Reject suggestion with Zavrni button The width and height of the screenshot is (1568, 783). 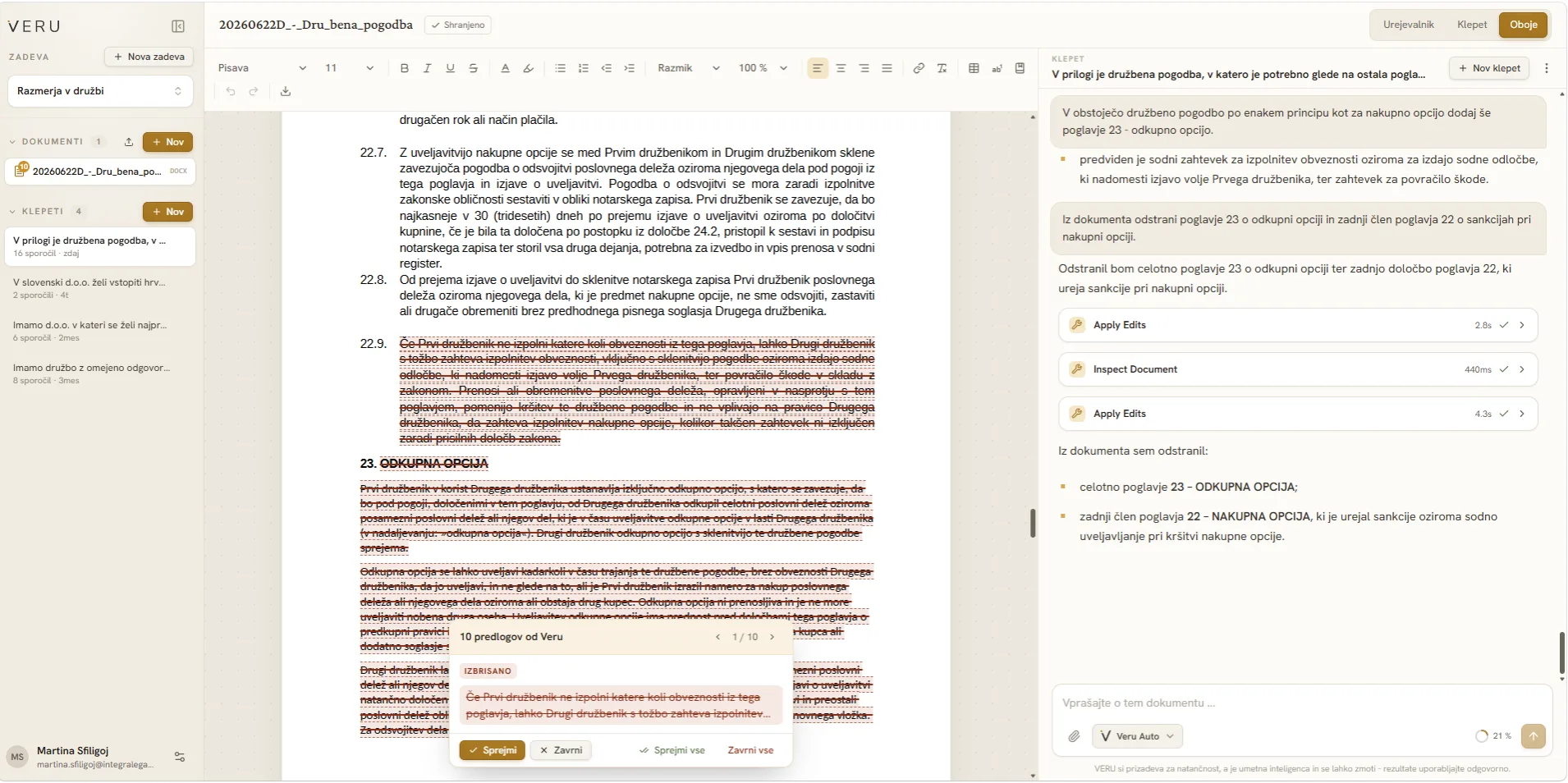(x=561, y=750)
